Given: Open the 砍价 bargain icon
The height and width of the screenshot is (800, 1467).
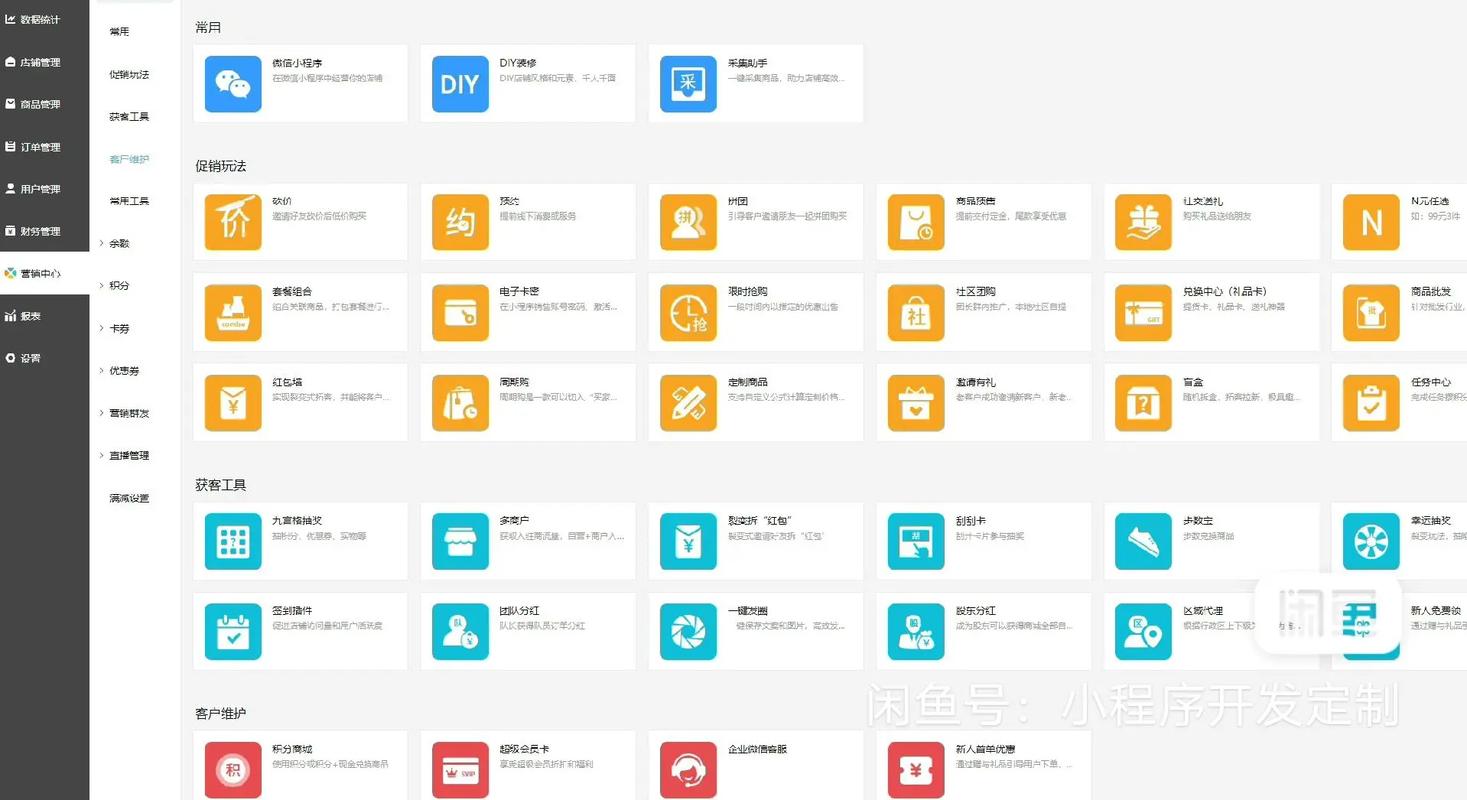Looking at the screenshot, I should [233, 222].
